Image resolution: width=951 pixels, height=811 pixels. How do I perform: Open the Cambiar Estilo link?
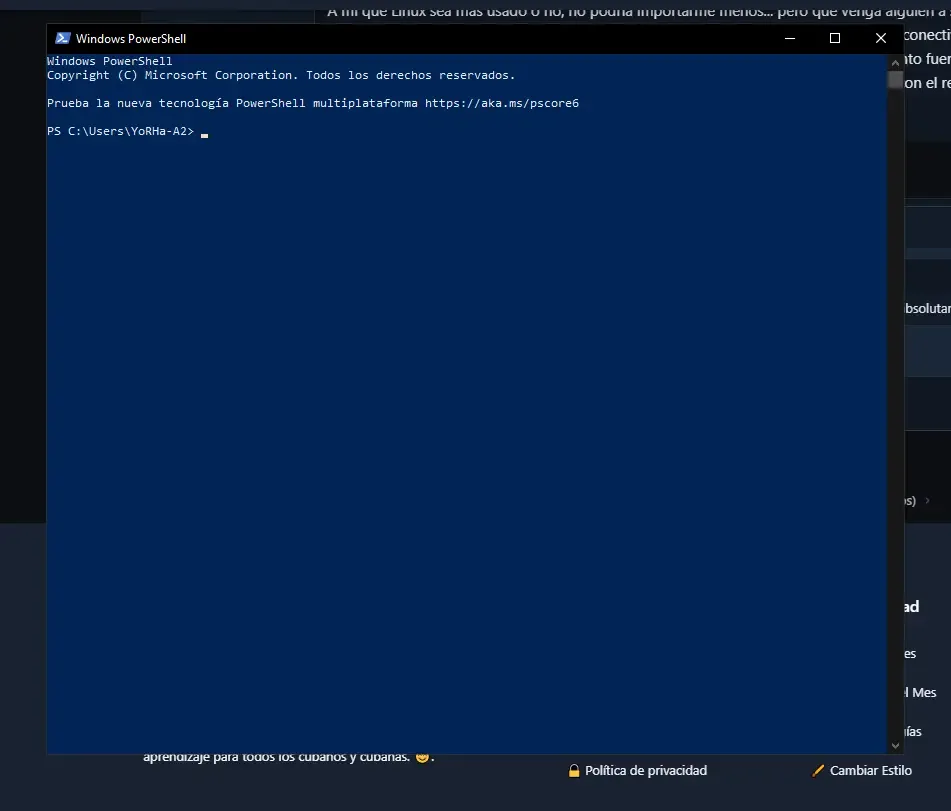(x=870, y=770)
